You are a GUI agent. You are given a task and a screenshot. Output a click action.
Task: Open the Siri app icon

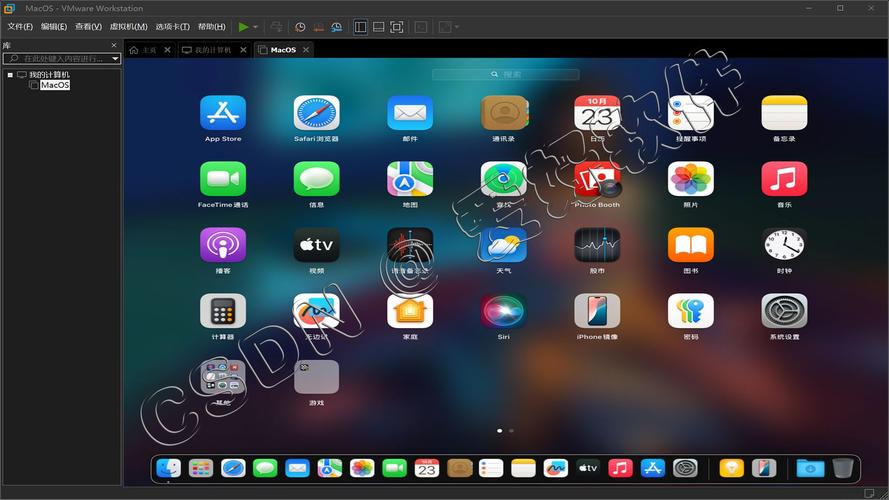tap(503, 311)
